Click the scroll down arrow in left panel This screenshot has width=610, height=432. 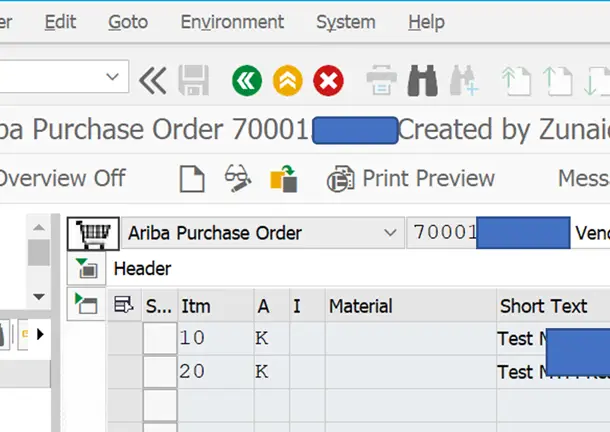(x=39, y=297)
